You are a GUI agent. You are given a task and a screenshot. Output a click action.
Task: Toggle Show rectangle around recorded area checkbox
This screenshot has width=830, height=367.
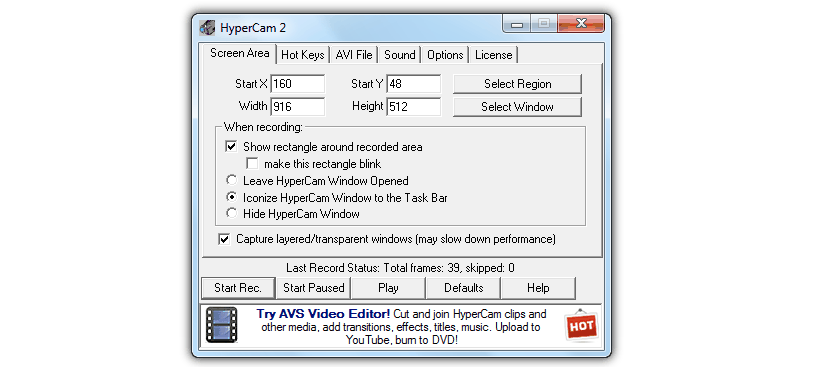pos(231,147)
